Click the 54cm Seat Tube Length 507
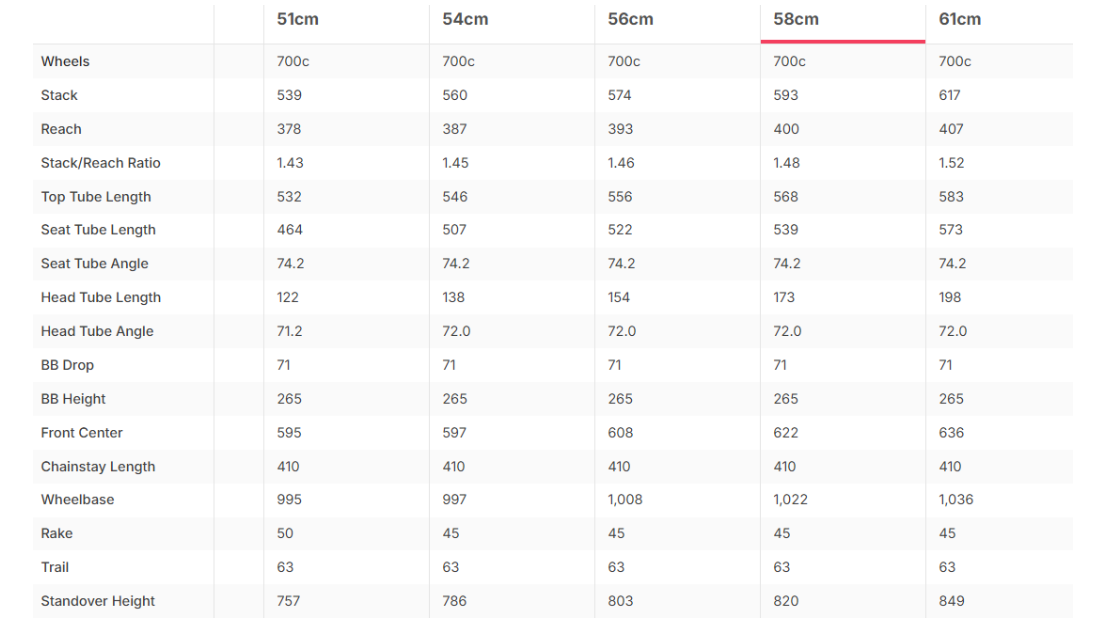This screenshot has width=1106, height=623. pos(454,229)
